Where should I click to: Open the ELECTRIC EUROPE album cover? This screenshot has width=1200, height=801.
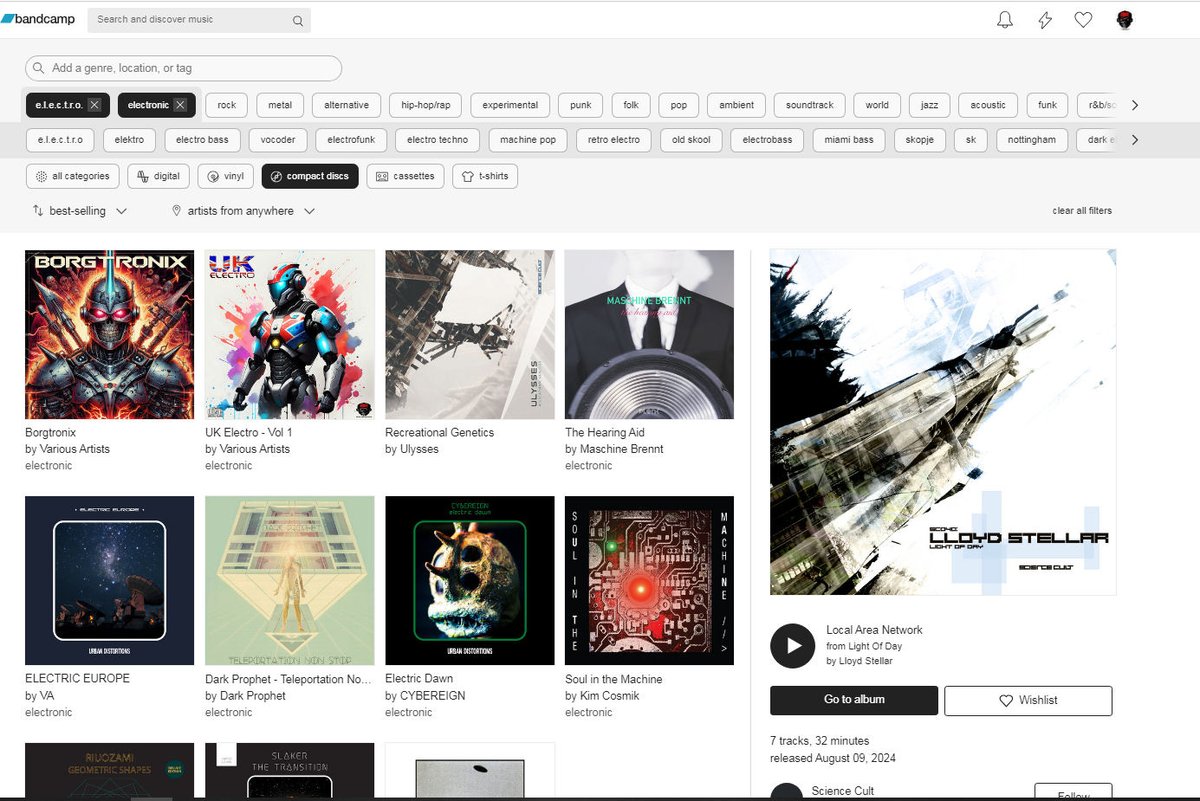pyautogui.click(x=109, y=580)
